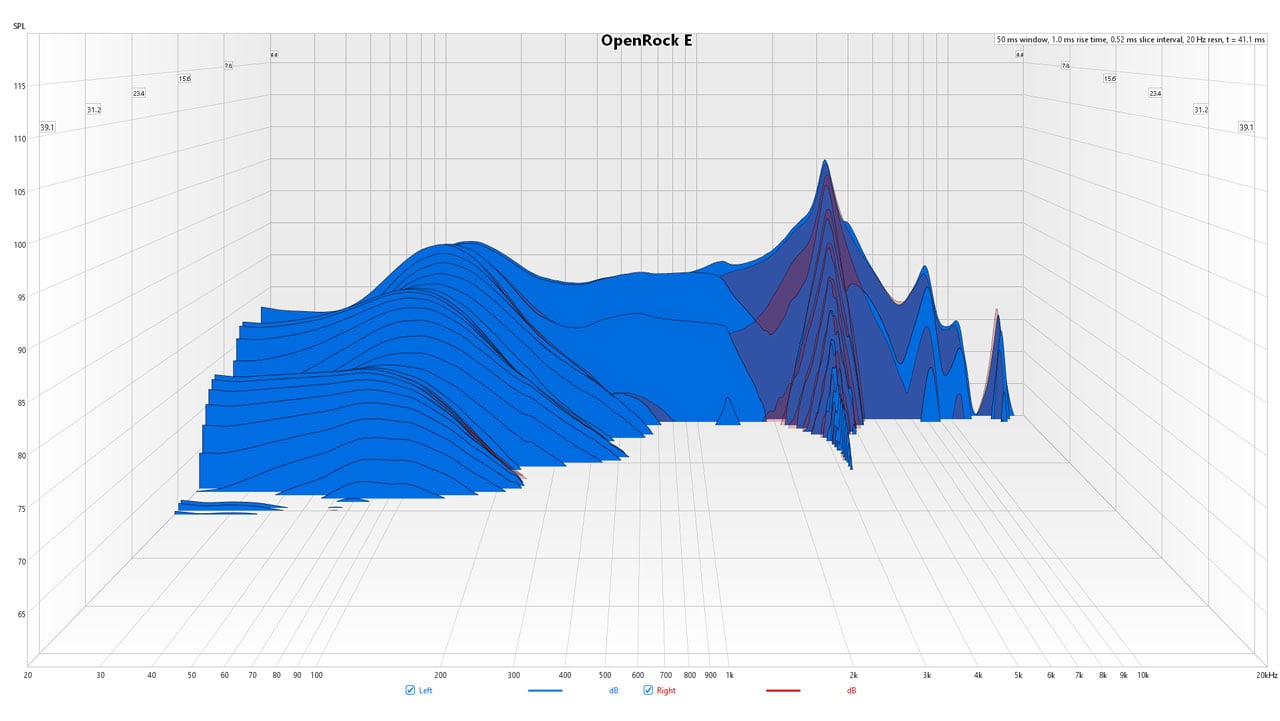Image resolution: width=1280 pixels, height=721 pixels.
Task: Uncheck the Right trace checkbox
Action: 648,690
